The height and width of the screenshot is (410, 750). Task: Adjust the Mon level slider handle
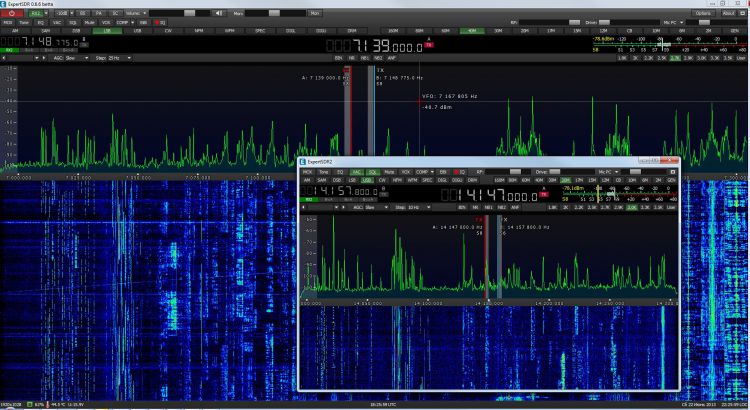[x=274, y=13]
